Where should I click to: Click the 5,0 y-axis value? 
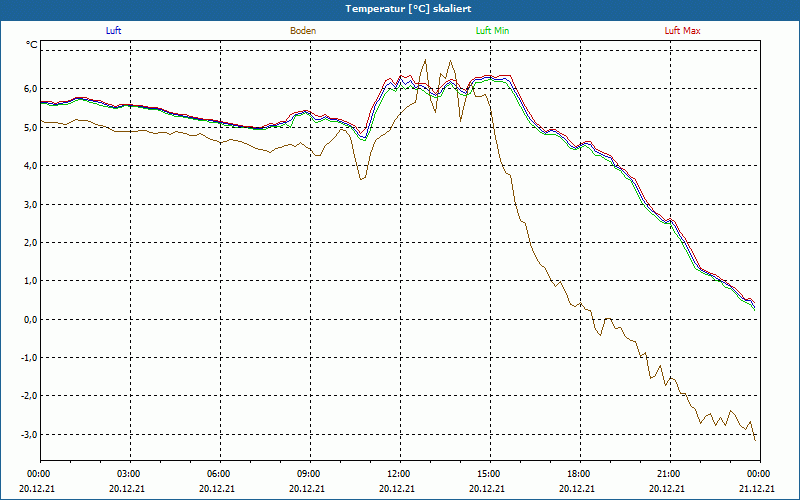tap(30, 127)
